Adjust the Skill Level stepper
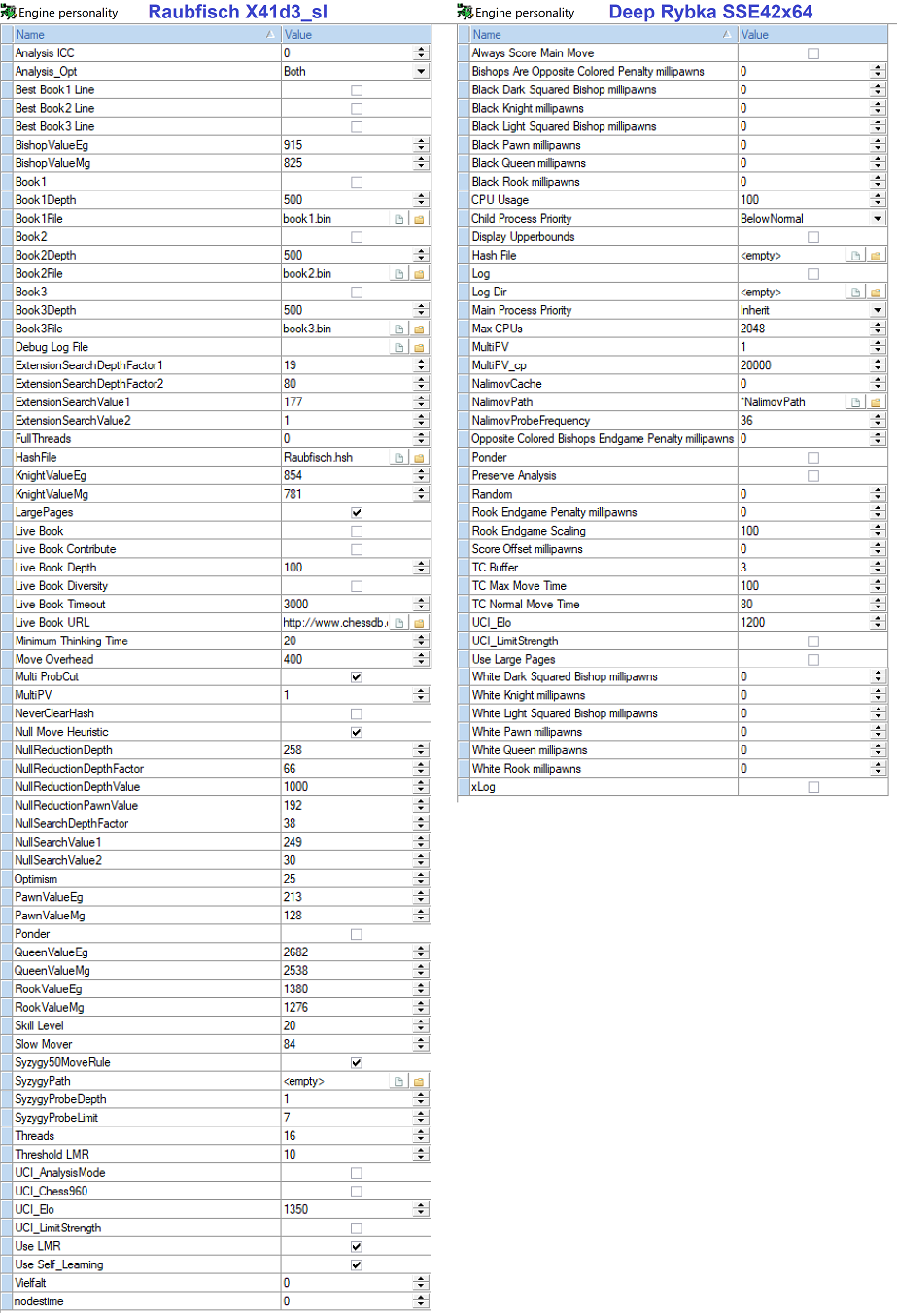 [421, 1025]
